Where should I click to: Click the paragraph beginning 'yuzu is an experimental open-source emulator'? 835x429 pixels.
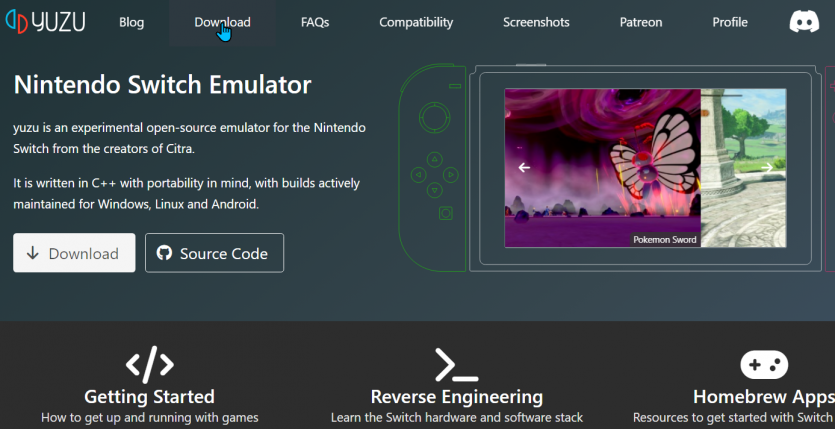point(189,138)
